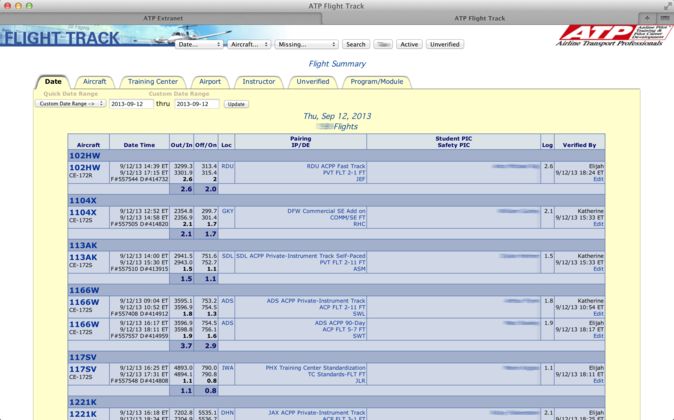Click the Unverified button in the toolbar
This screenshot has height=420, width=674.
pyautogui.click(x=444, y=45)
